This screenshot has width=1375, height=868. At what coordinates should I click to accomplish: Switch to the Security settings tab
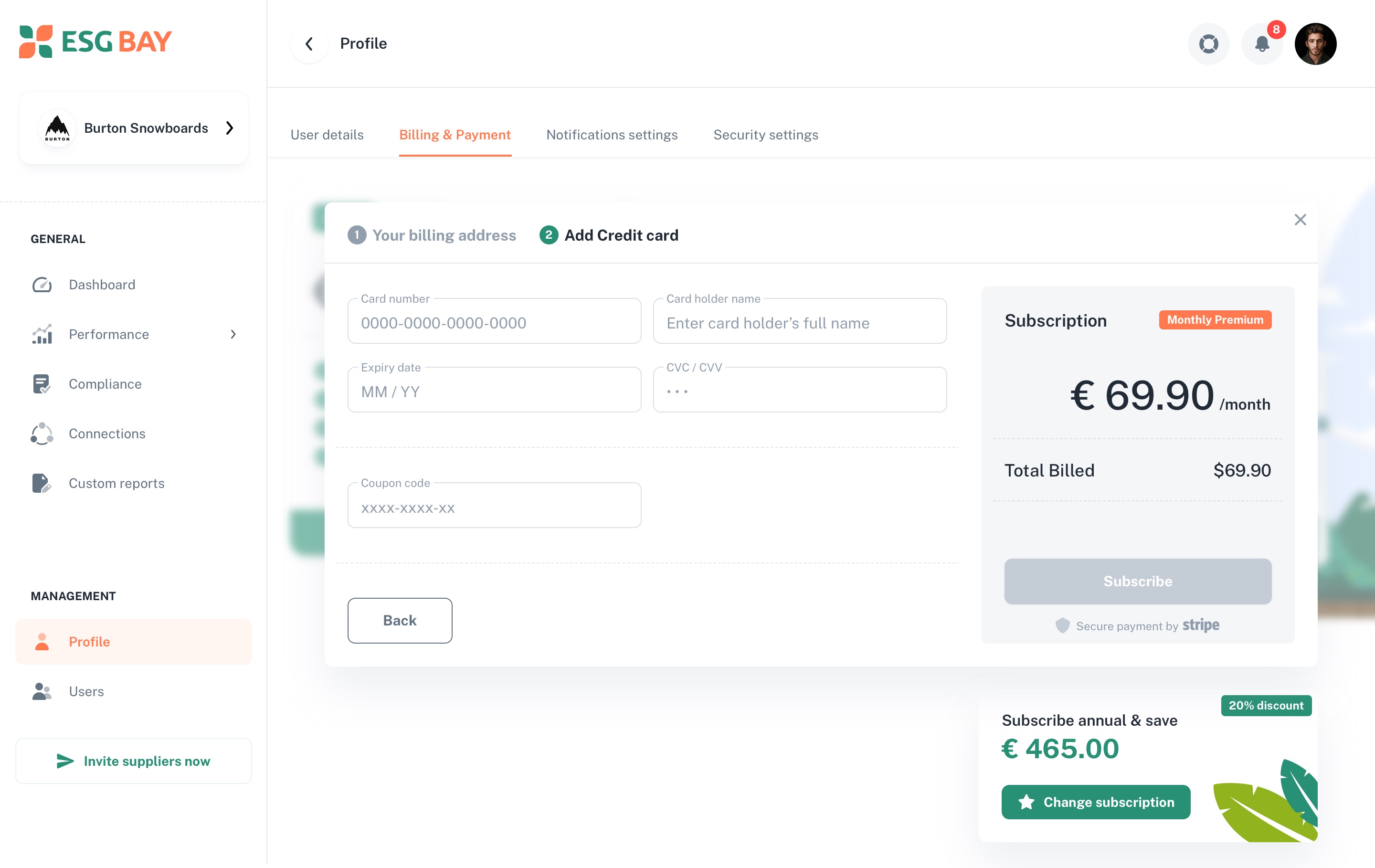tap(766, 135)
